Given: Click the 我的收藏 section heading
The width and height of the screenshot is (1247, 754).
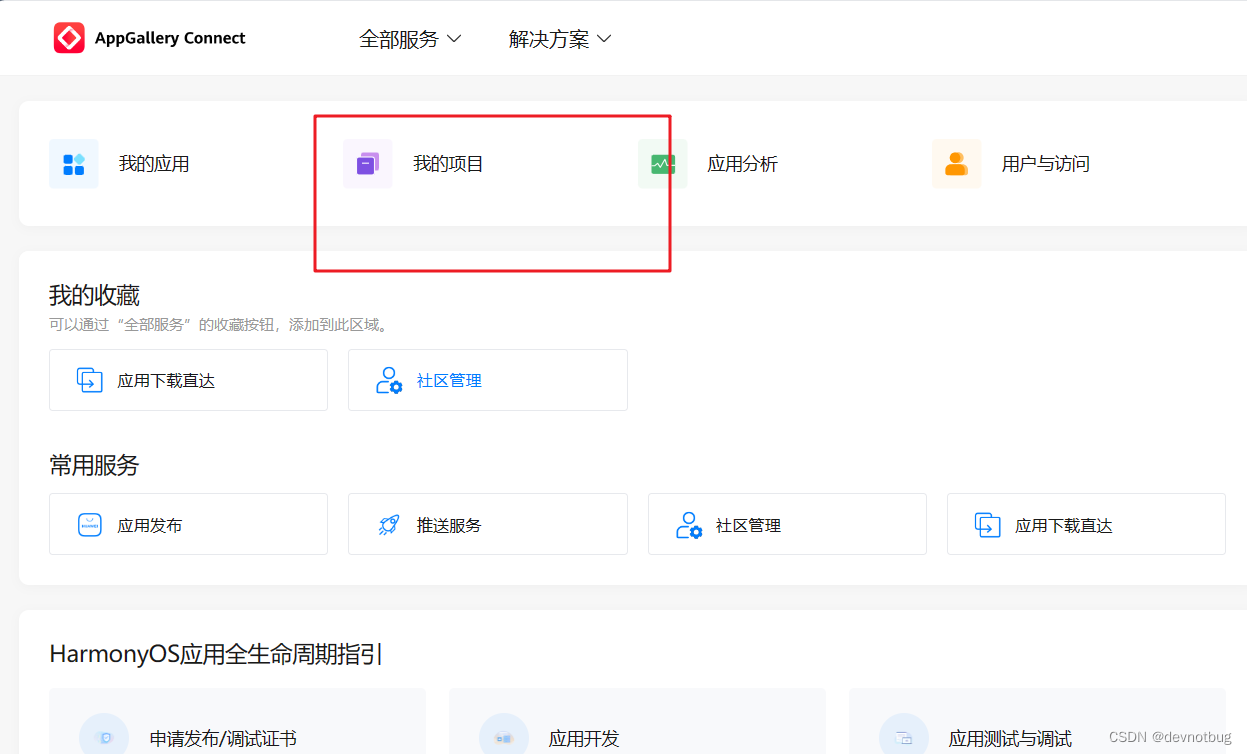Looking at the screenshot, I should [94, 295].
